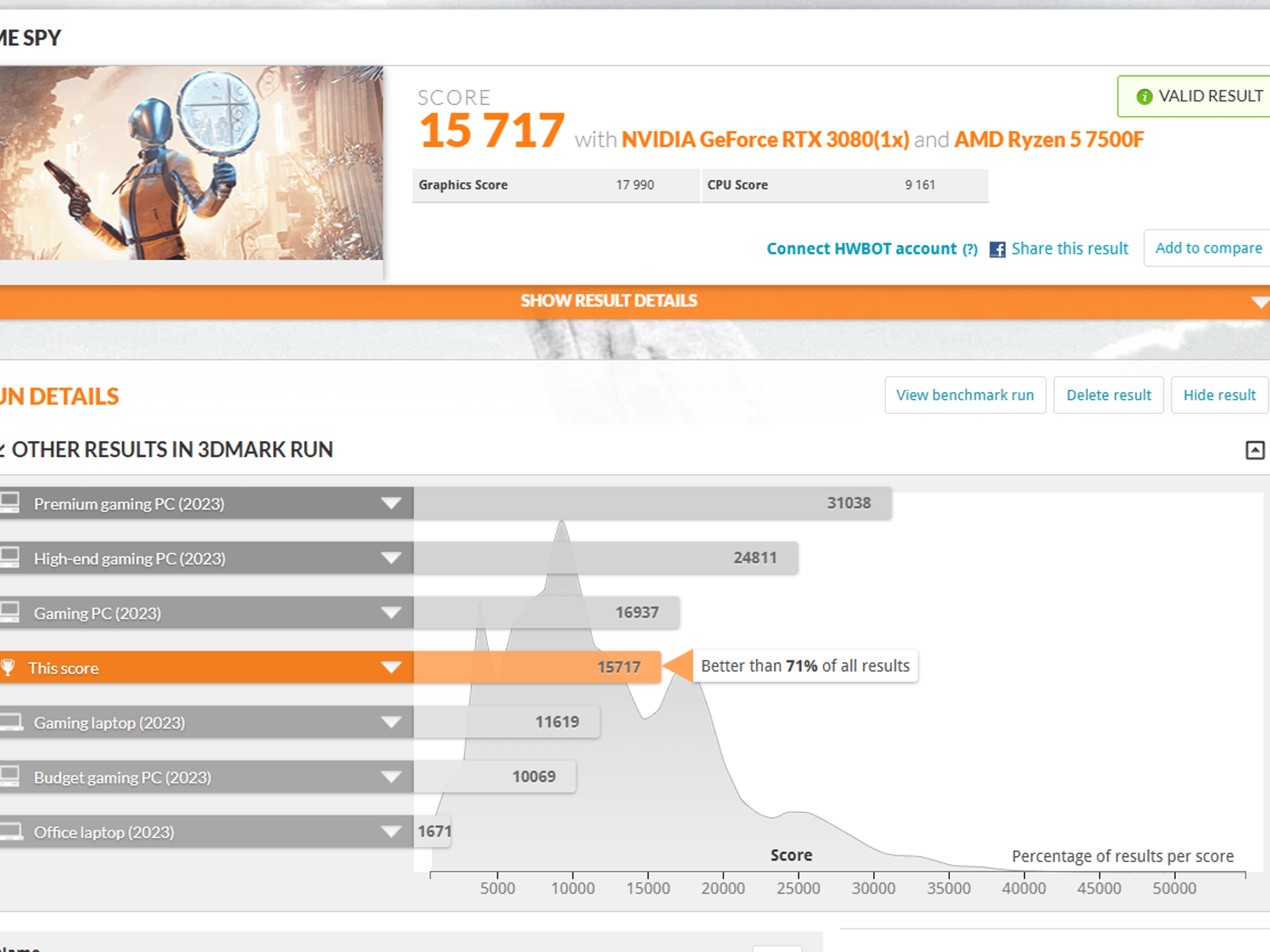Expand the High-end gaming PC (2023) row
The width and height of the screenshot is (1270, 952).
coord(391,558)
